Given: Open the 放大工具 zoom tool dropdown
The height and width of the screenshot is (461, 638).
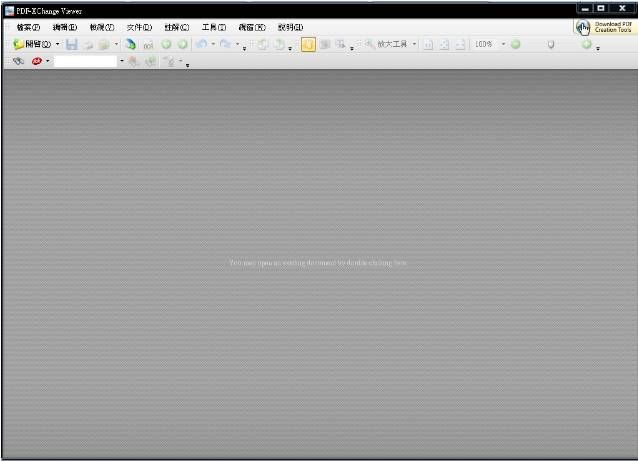Looking at the screenshot, I should [x=414, y=45].
